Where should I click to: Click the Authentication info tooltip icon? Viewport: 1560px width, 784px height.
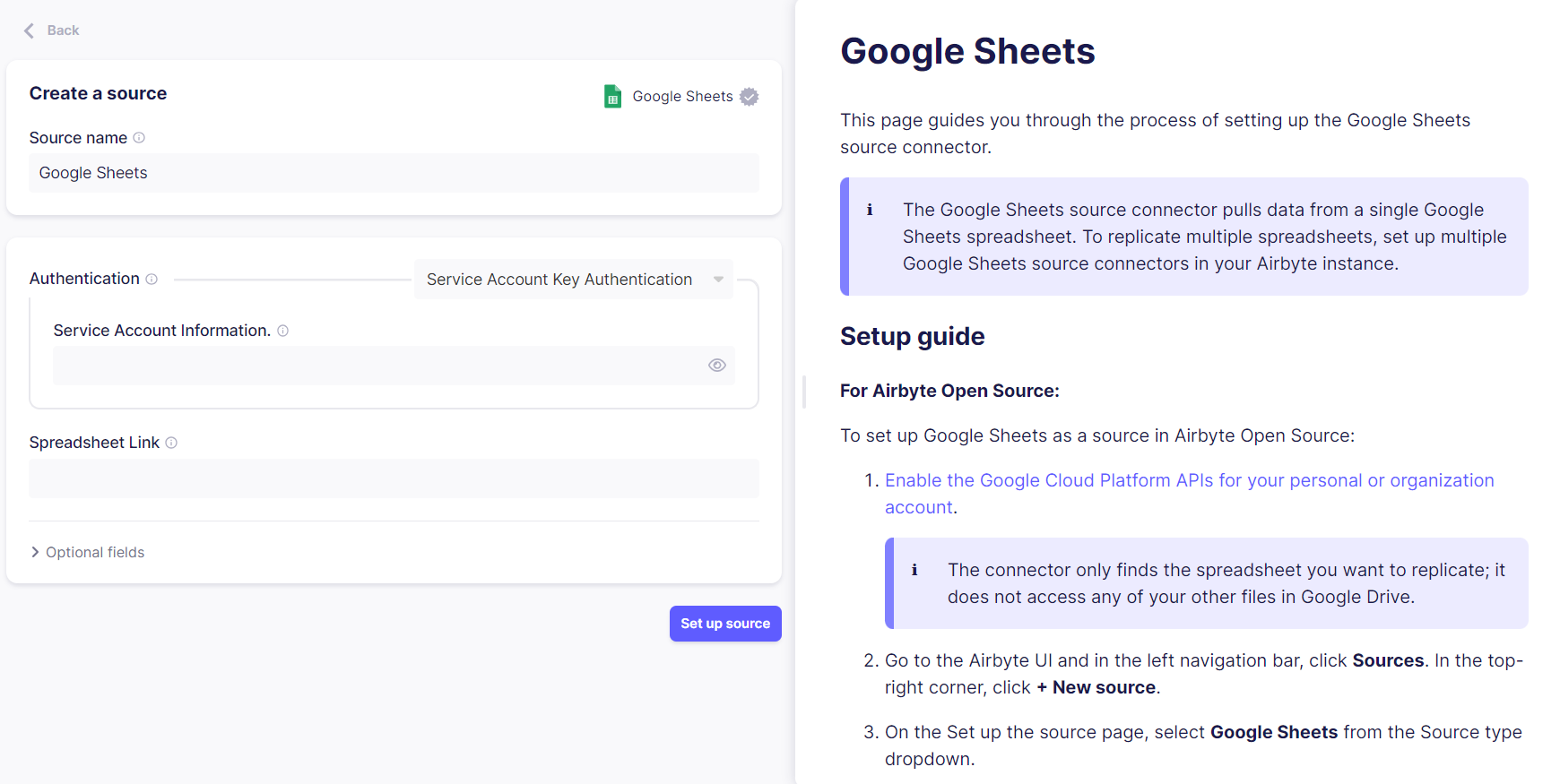coord(152,280)
